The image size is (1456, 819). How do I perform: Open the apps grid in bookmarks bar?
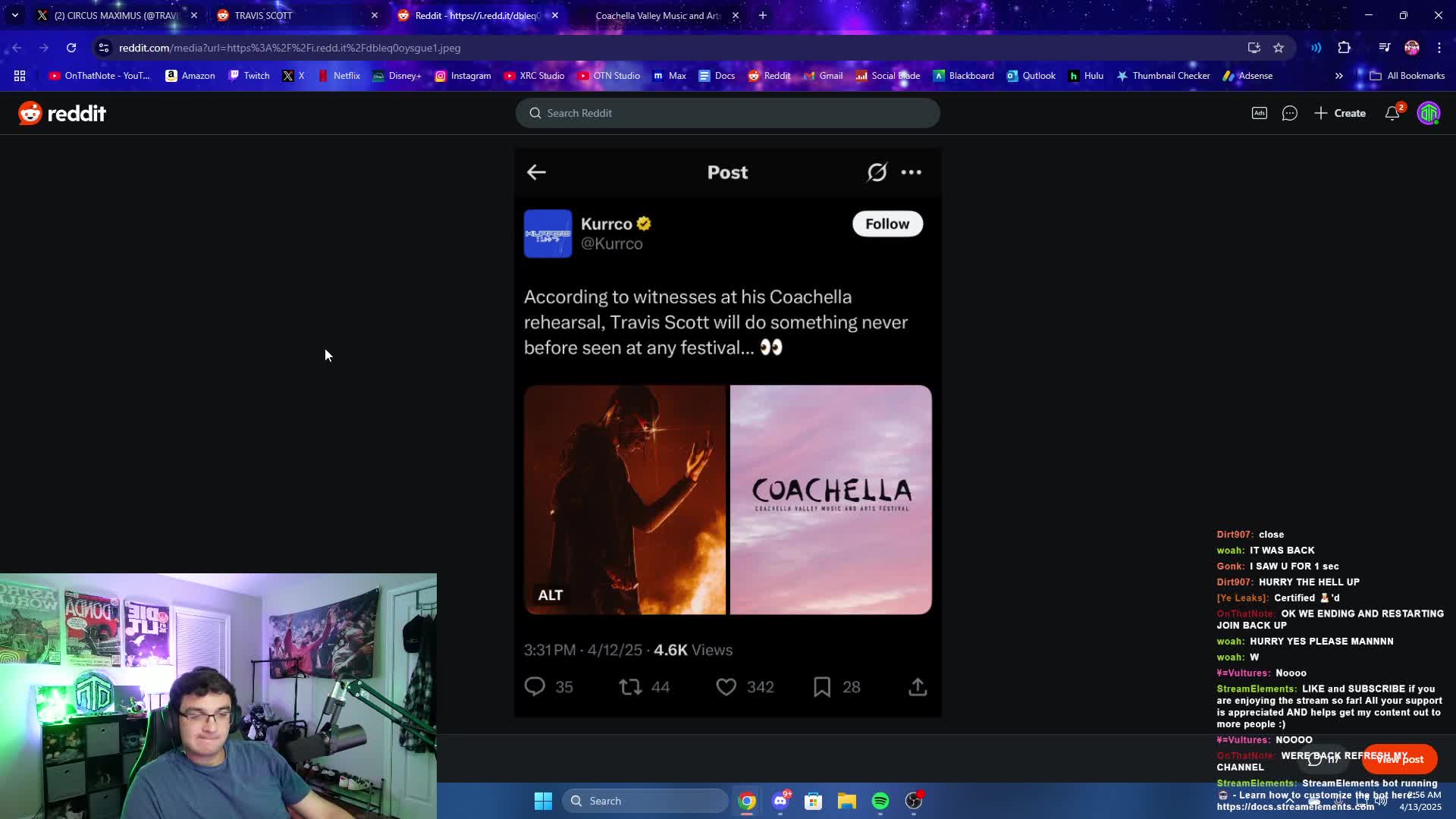coord(20,76)
